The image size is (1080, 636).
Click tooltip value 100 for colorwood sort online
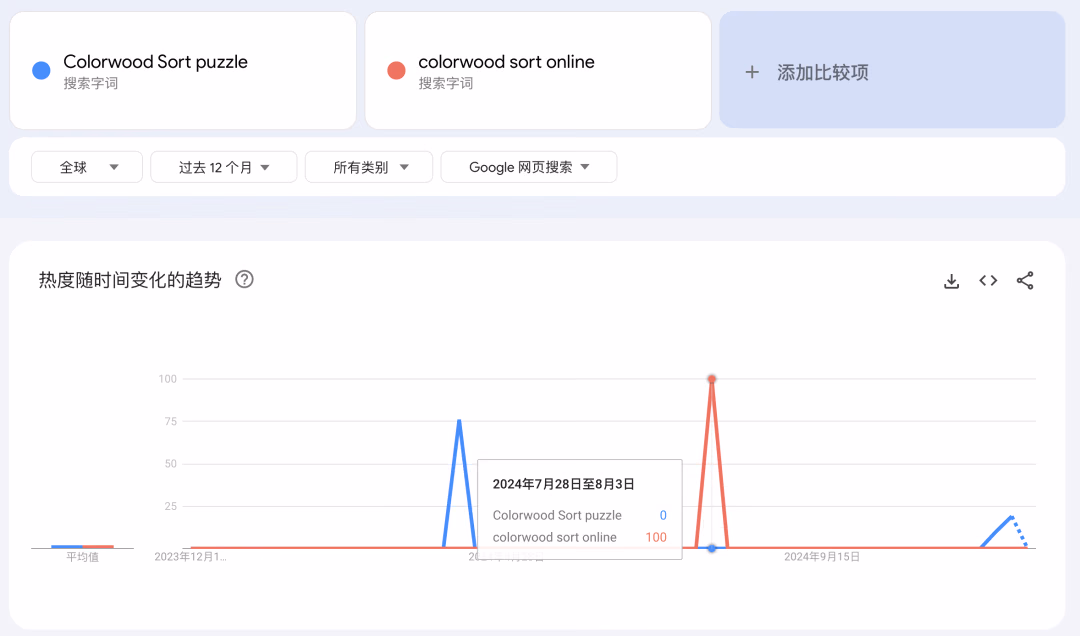click(x=656, y=537)
